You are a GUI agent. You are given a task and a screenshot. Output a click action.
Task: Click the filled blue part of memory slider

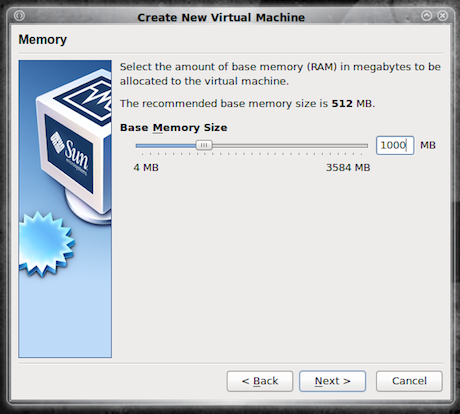click(x=166, y=146)
